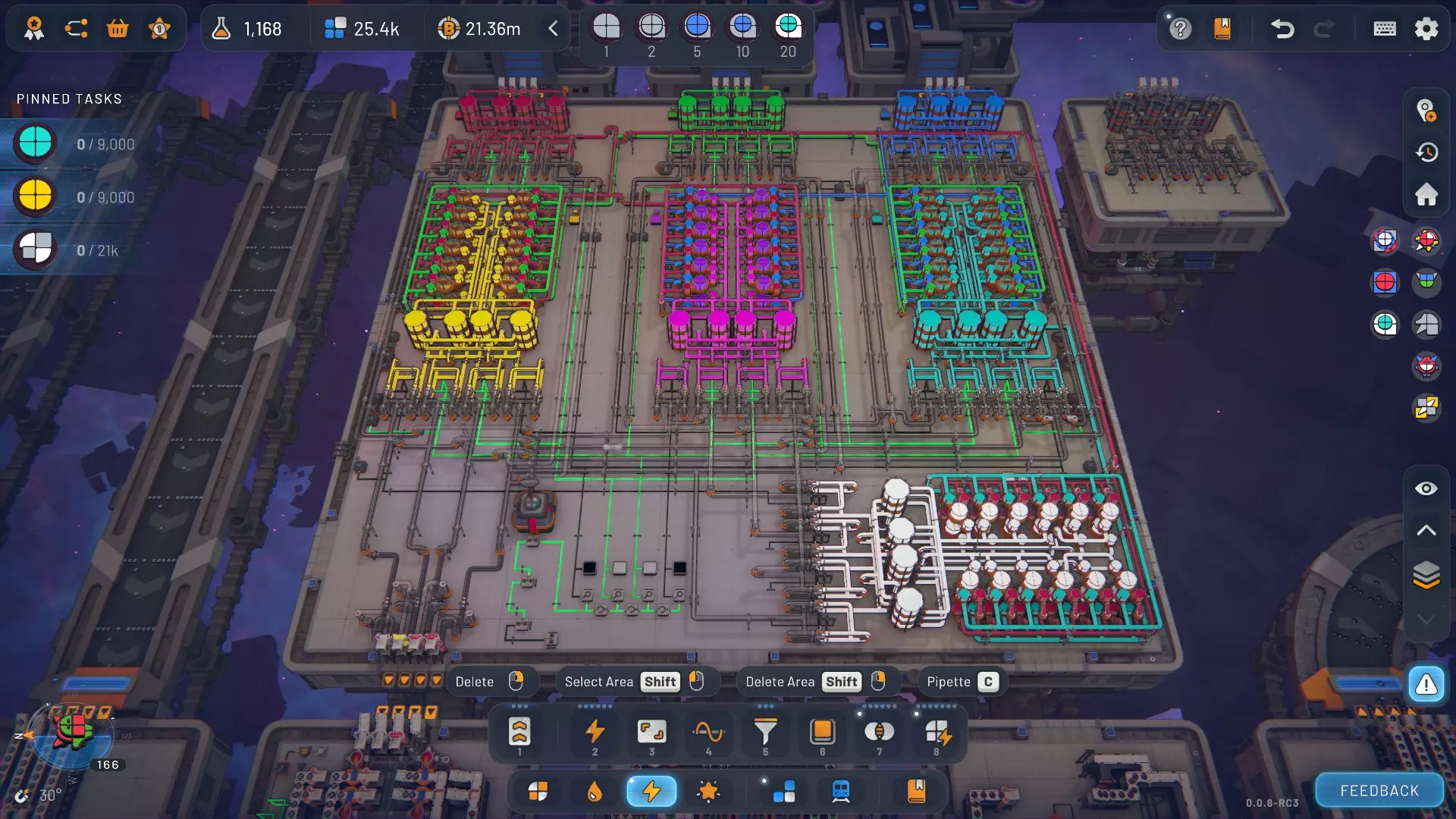Click the FEEDBACK button
Image resolution: width=1456 pixels, height=819 pixels.
point(1379,791)
